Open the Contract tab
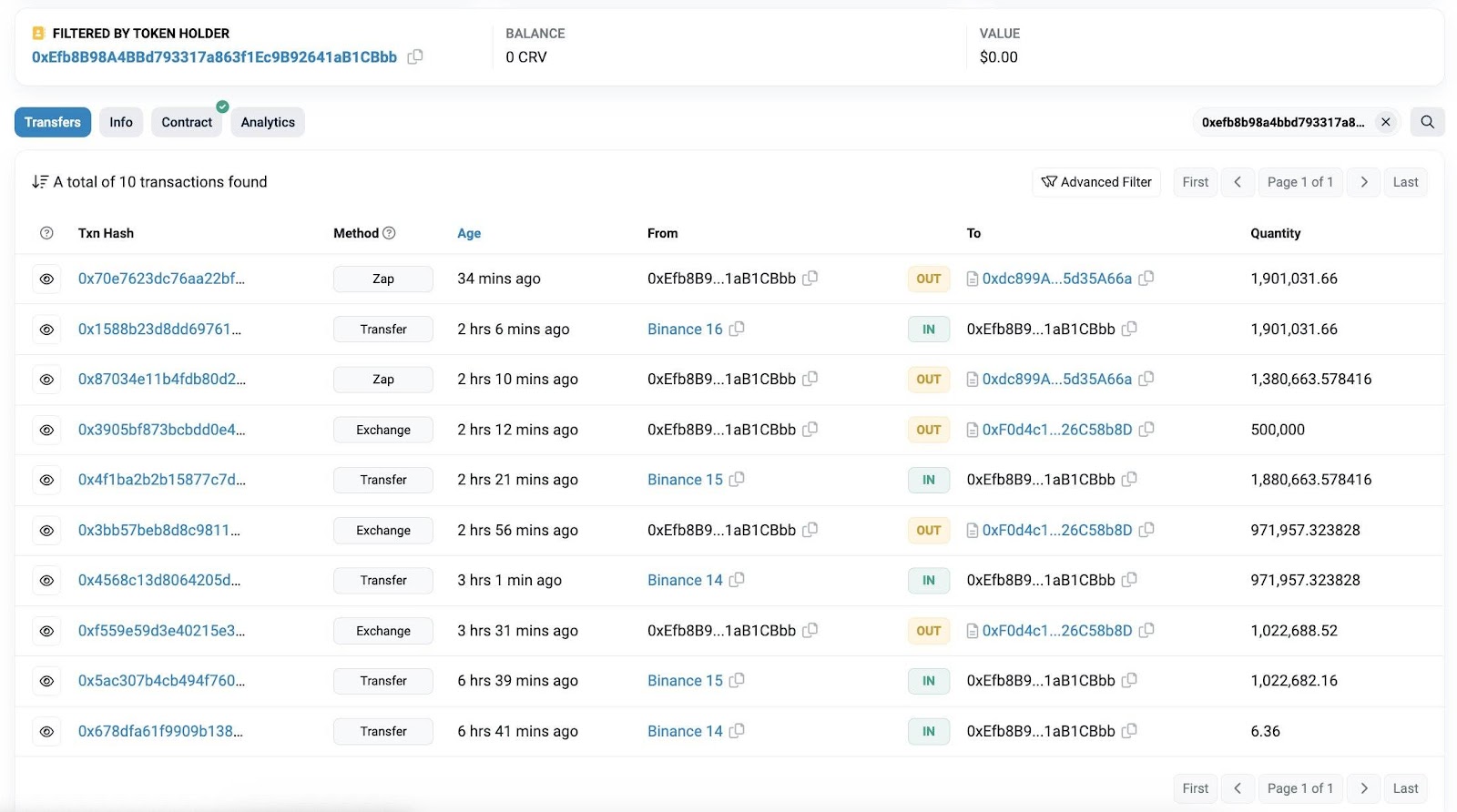This screenshot has width=1457, height=812. [187, 122]
